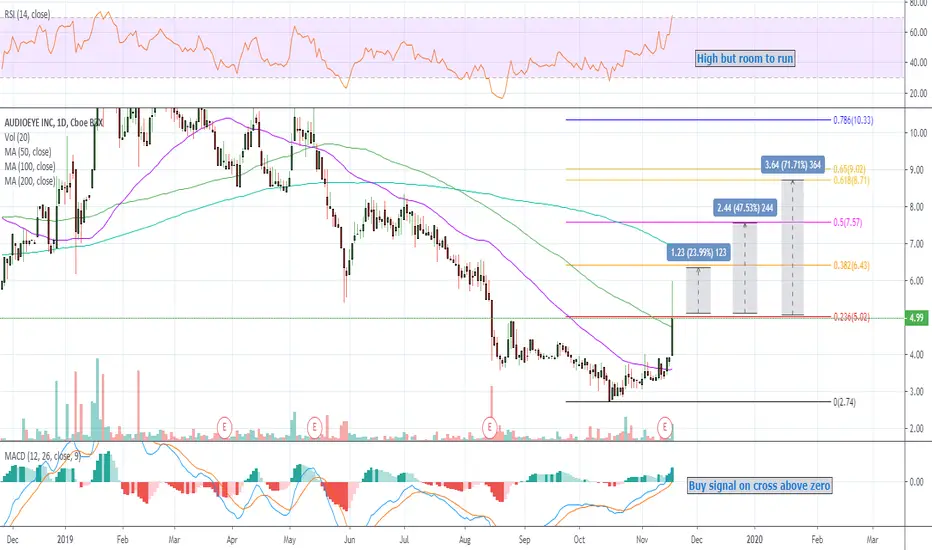Select the 1.23 (23.99%) 123 price target label
Viewport: 932px width, 550px height.
coord(698,252)
